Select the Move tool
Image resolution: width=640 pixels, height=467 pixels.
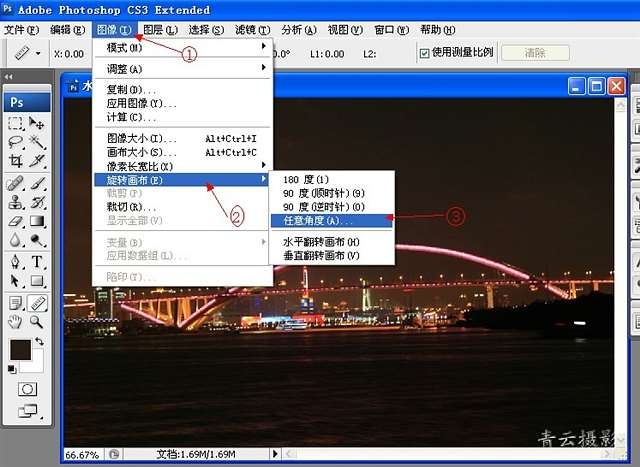37,123
